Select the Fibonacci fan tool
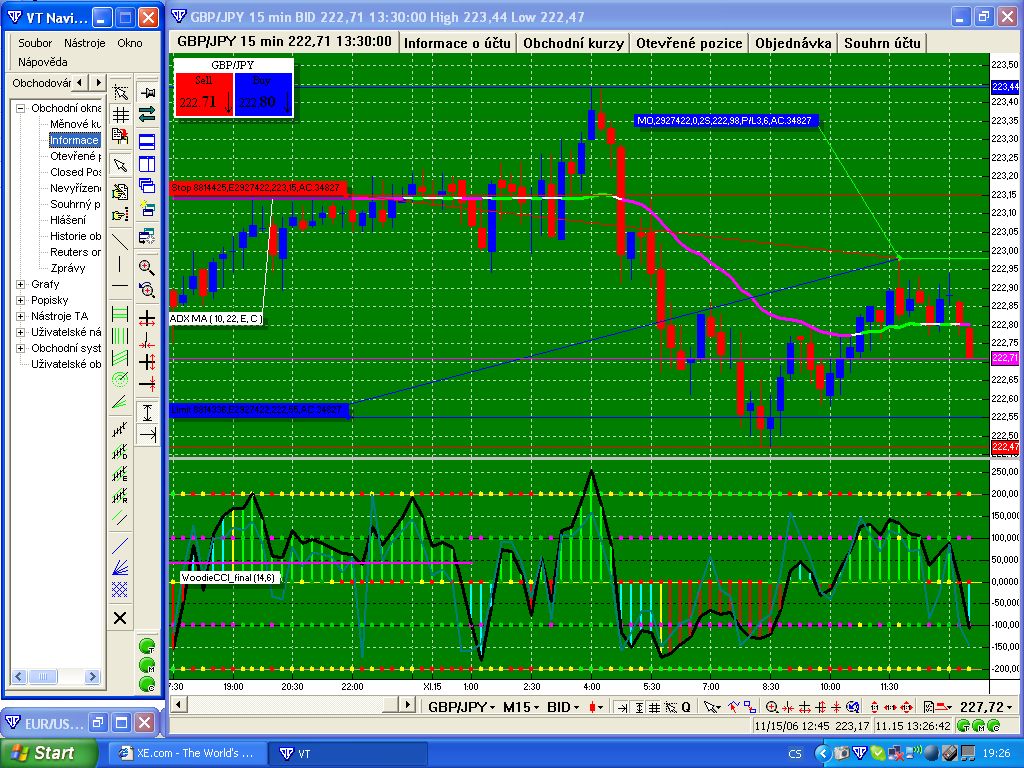This screenshot has height=768, width=1024. pos(120,402)
